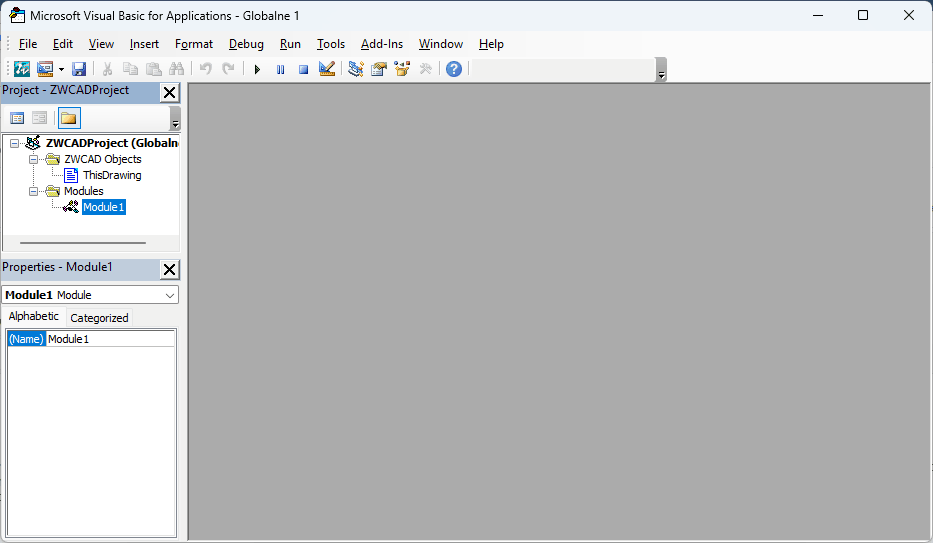Click the cursor position box in toolbar

pyautogui.click(x=563, y=70)
